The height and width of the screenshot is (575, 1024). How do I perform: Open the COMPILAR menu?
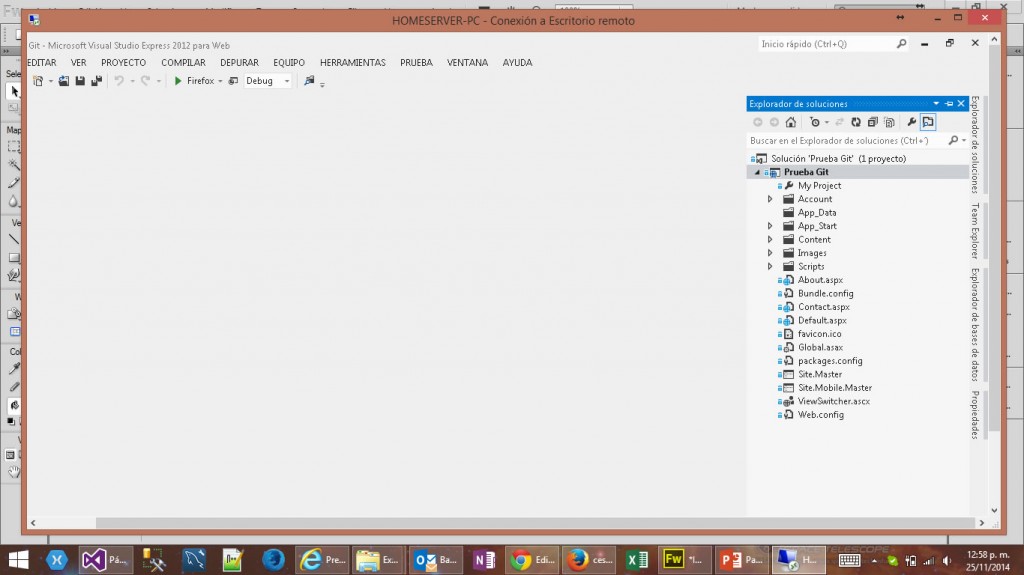point(184,63)
